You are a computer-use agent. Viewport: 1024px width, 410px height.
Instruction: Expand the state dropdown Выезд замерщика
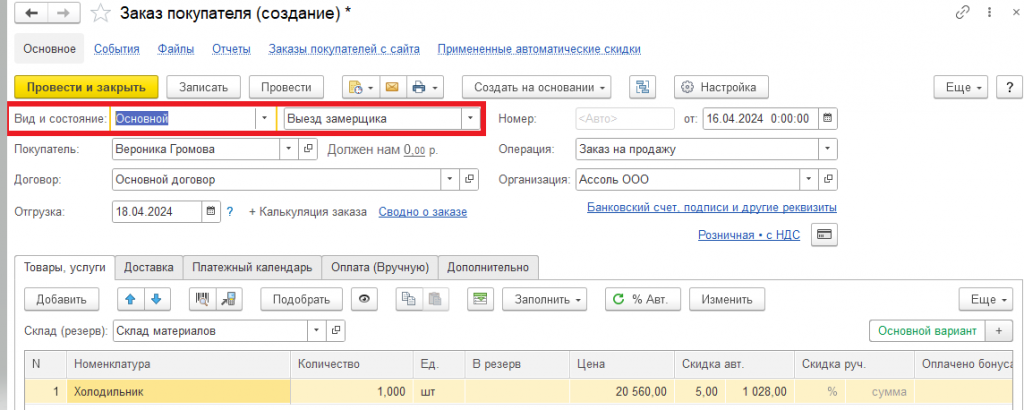(x=471, y=119)
